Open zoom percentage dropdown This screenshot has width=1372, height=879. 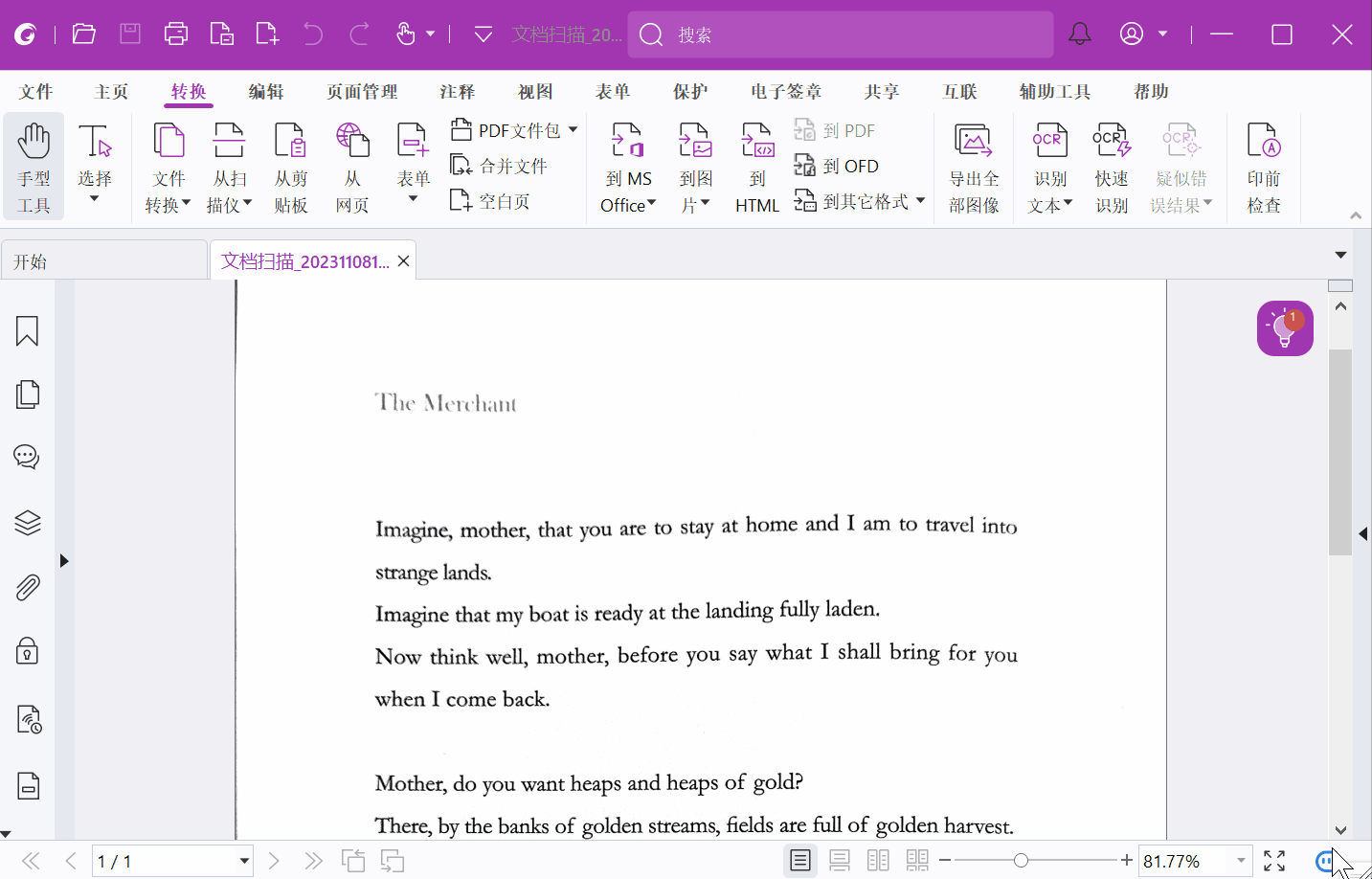tap(1242, 861)
